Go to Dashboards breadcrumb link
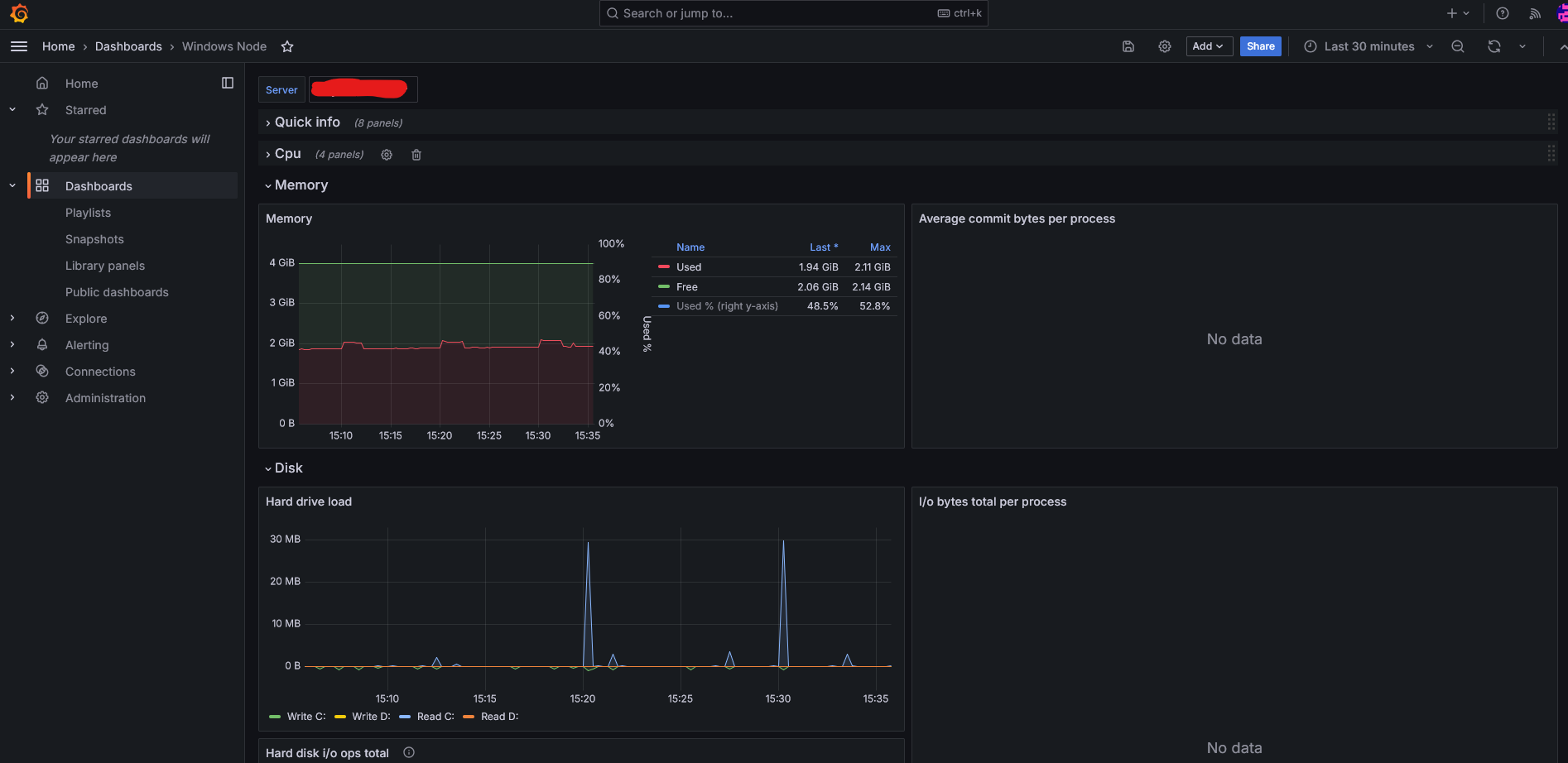The width and height of the screenshot is (1568, 763). coord(128,46)
